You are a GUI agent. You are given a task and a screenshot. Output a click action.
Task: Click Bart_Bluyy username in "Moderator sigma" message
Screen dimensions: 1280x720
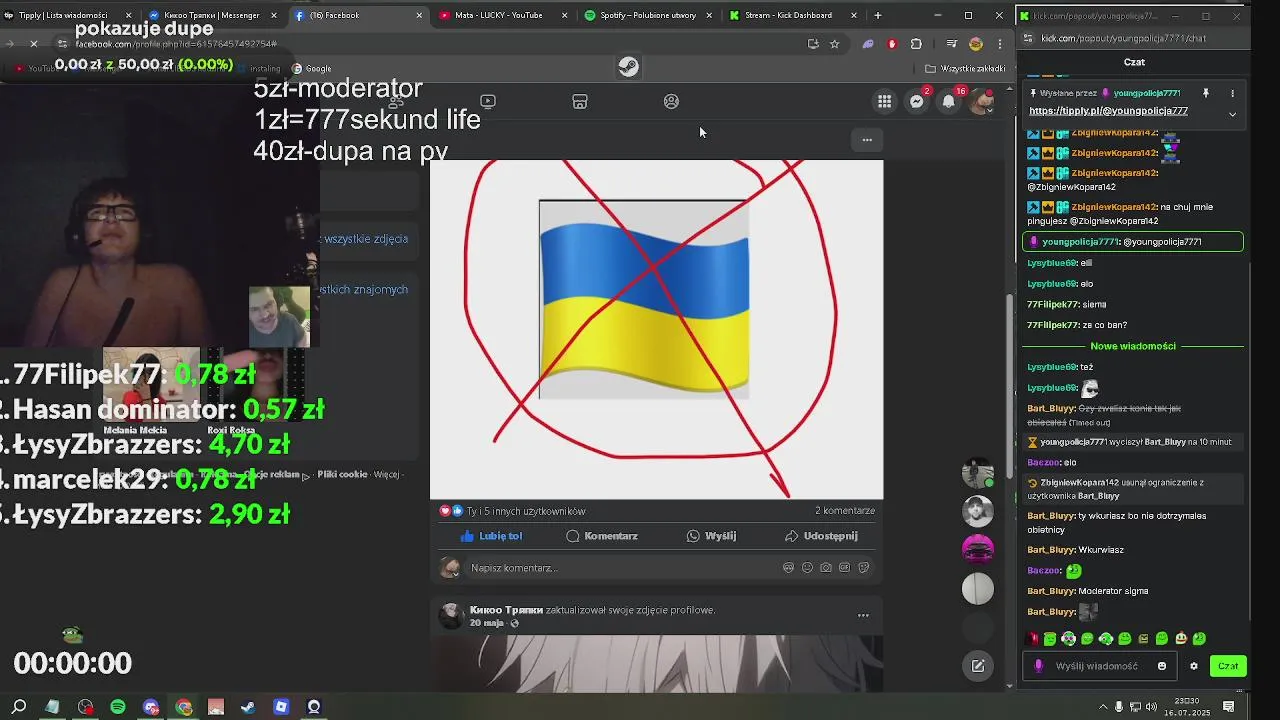(x=1051, y=591)
